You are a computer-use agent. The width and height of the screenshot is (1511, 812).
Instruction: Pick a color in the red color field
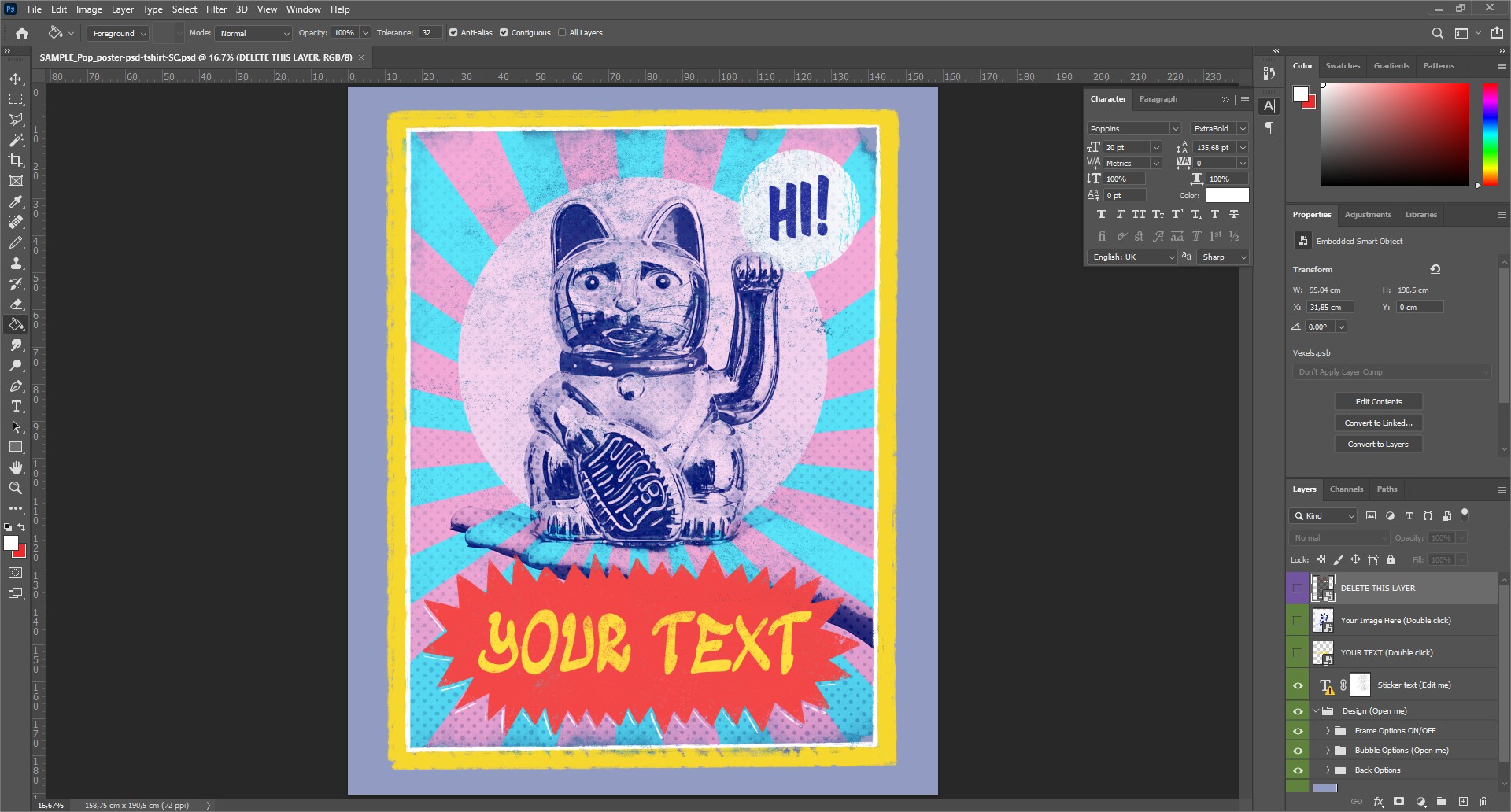point(1395,134)
